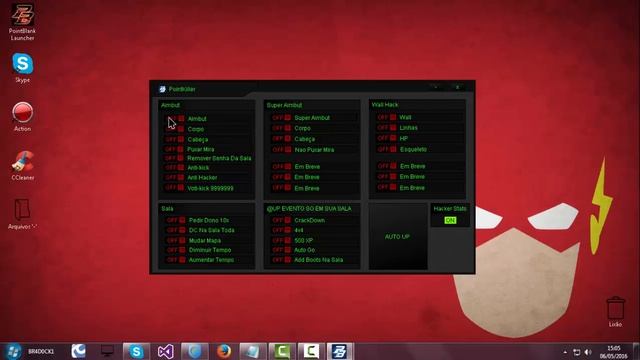This screenshot has width=640, height=360.
Task: Open the Lixo recycle bin icon
Action: tap(616, 312)
